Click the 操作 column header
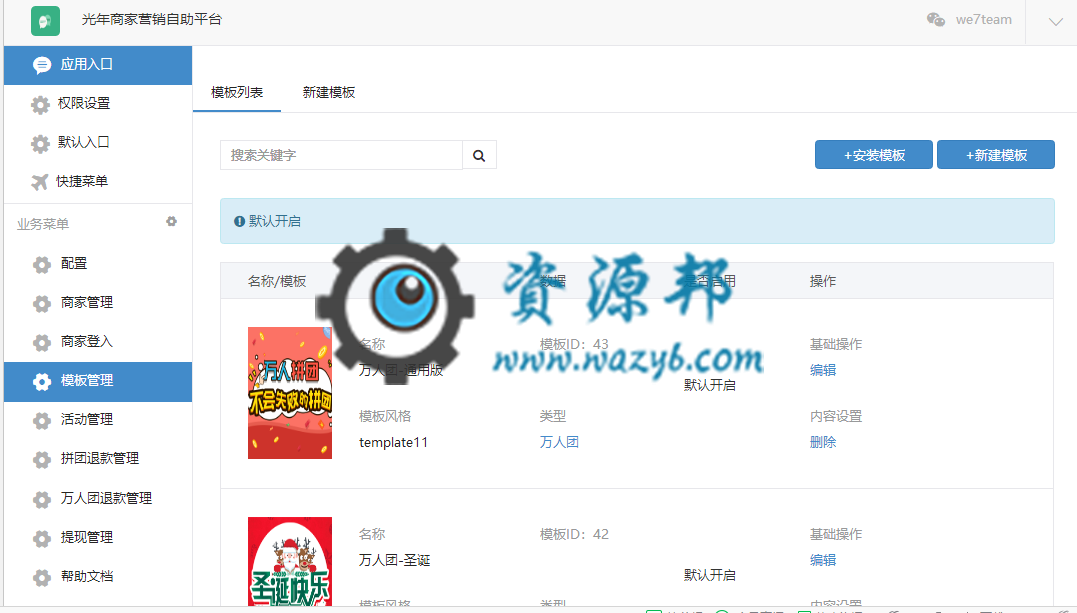The height and width of the screenshot is (613, 1077). 823,281
